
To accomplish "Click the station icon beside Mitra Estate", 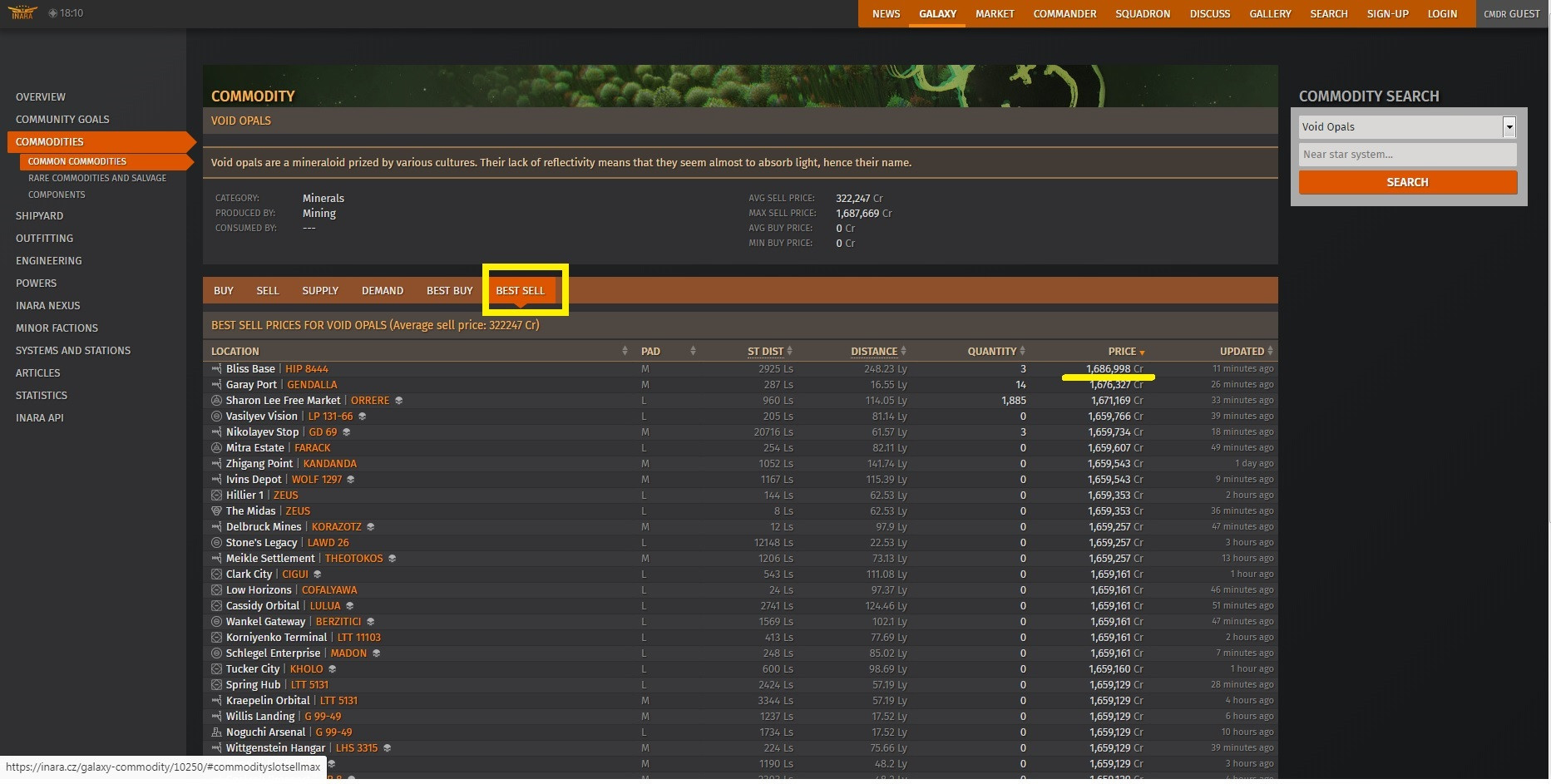I will click(x=216, y=448).
